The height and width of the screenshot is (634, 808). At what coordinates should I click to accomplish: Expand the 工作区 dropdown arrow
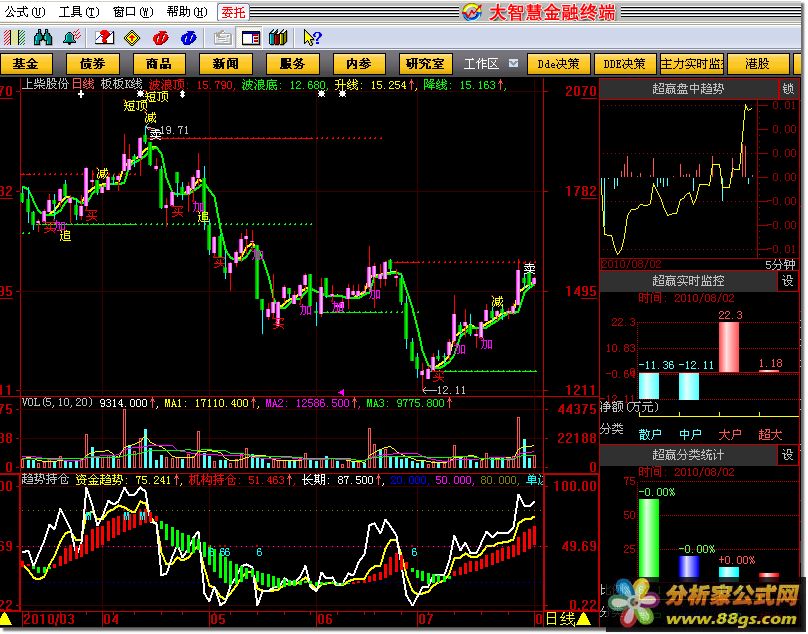coord(513,63)
